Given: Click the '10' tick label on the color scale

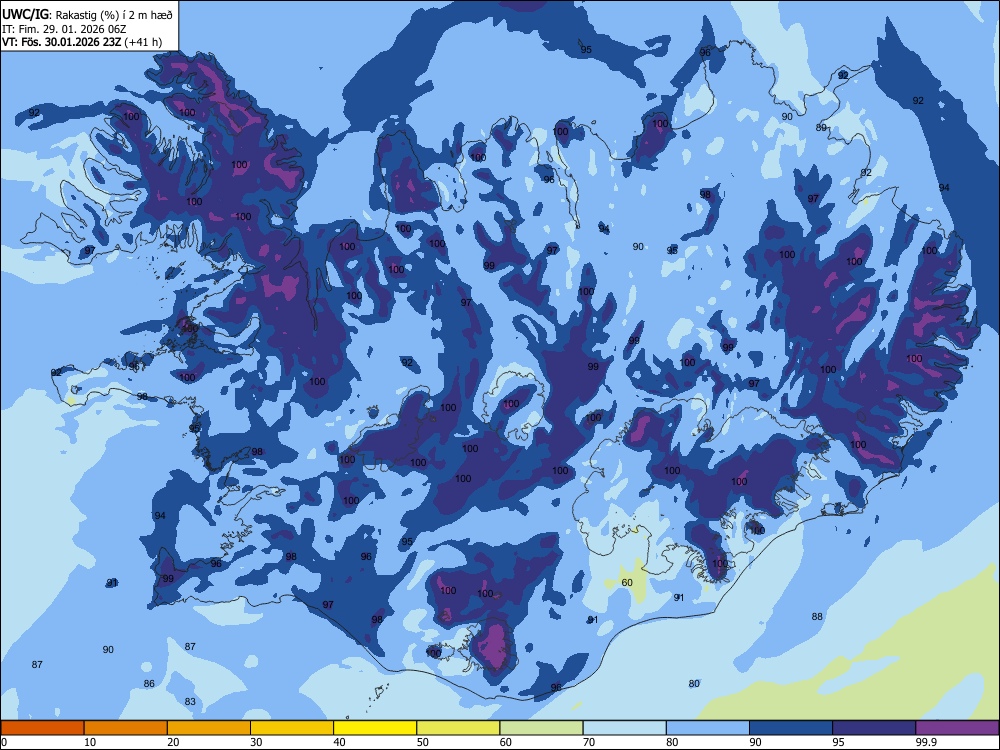Looking at the screenshot, I should coord(90,742).
